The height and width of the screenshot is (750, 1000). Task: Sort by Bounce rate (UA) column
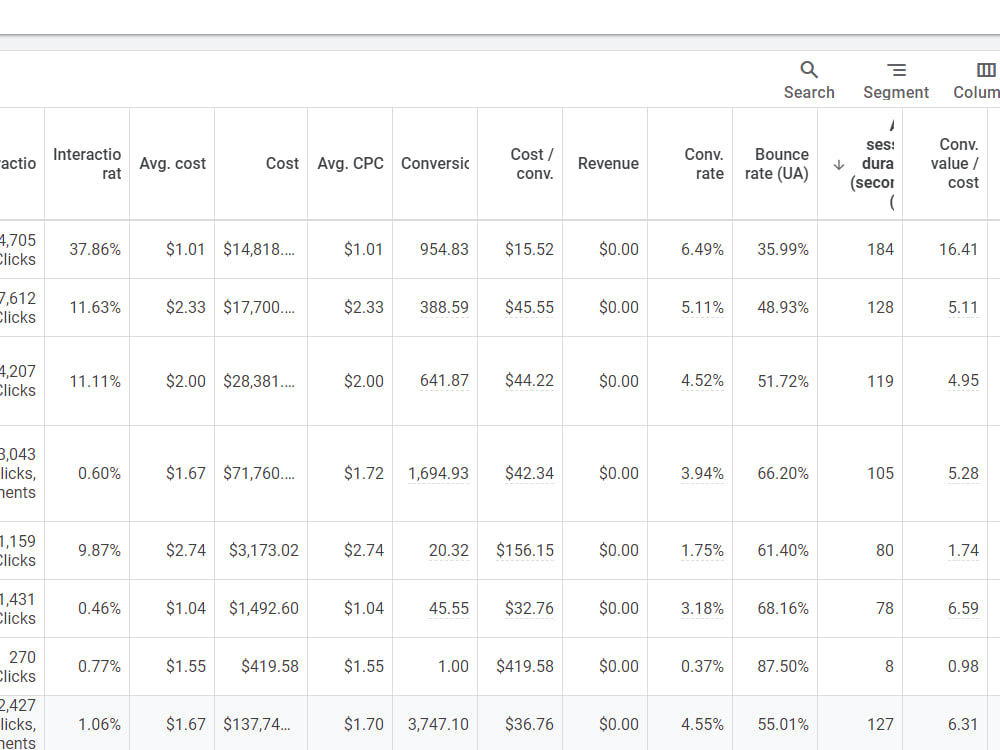pos(776,164)
